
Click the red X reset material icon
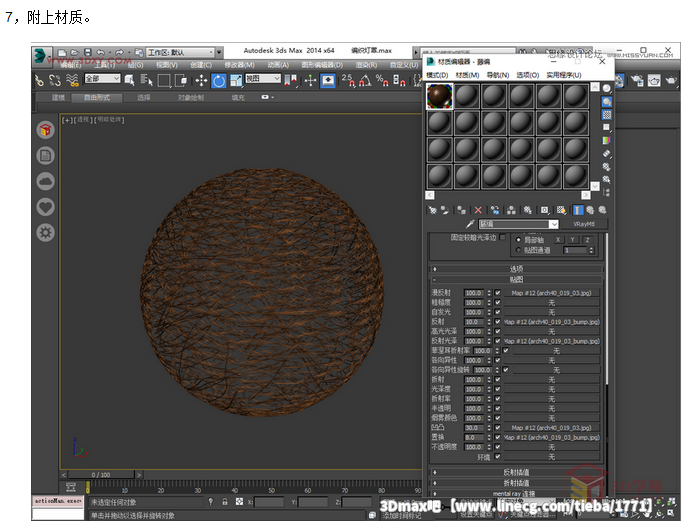click(478, 210)
